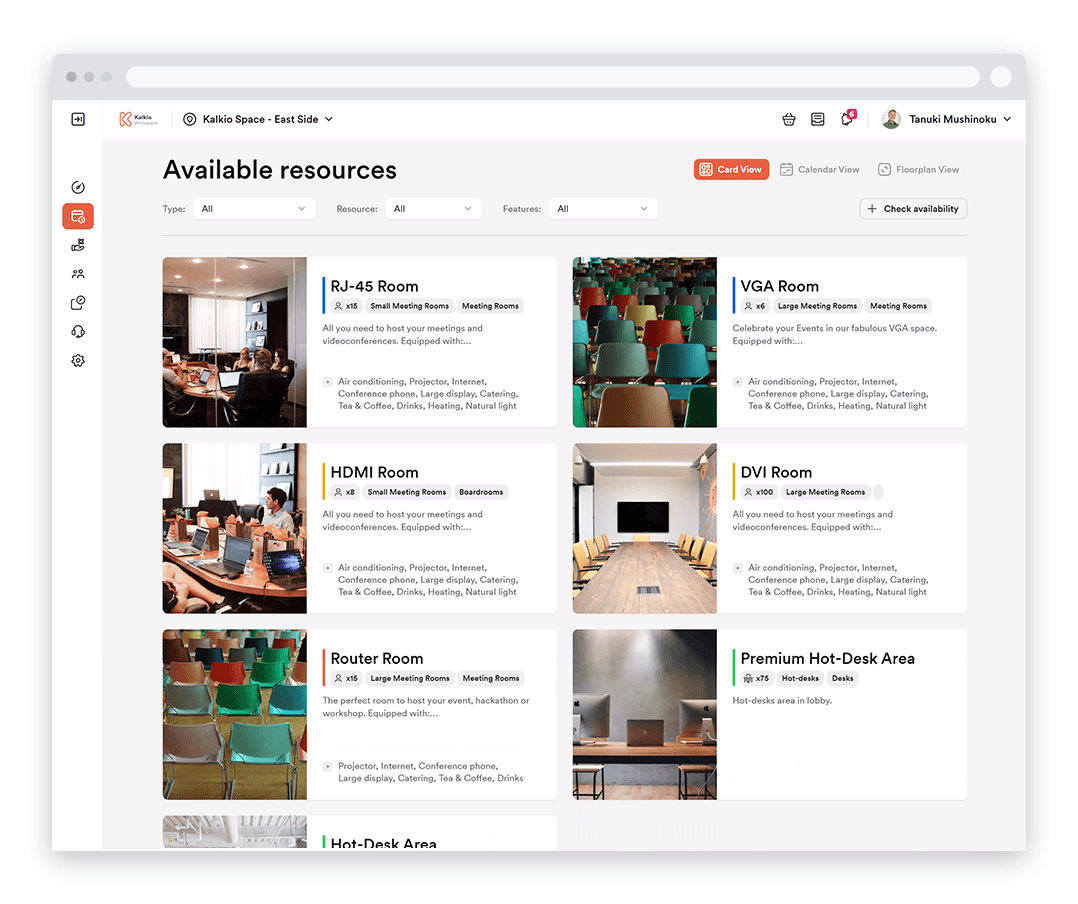The height and width of the screenshot is (904, 1078).
Task: Click the HDMI Room laptops photo
Action: pos(234,529)
